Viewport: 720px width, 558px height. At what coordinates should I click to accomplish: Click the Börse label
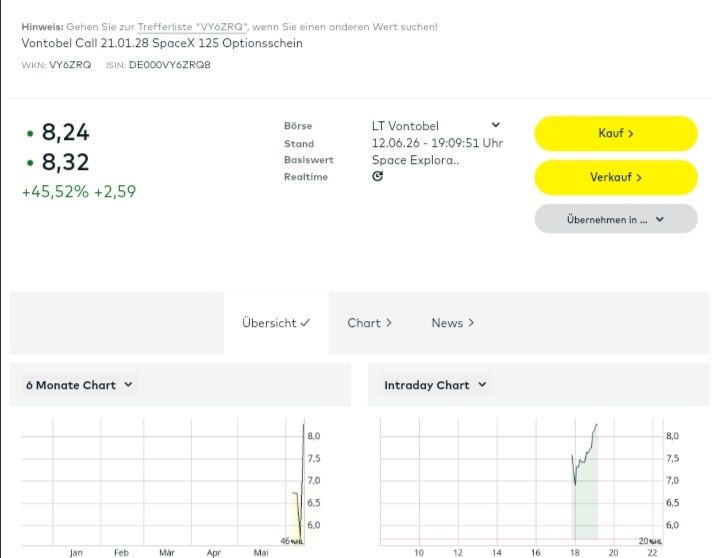[298, 126]
